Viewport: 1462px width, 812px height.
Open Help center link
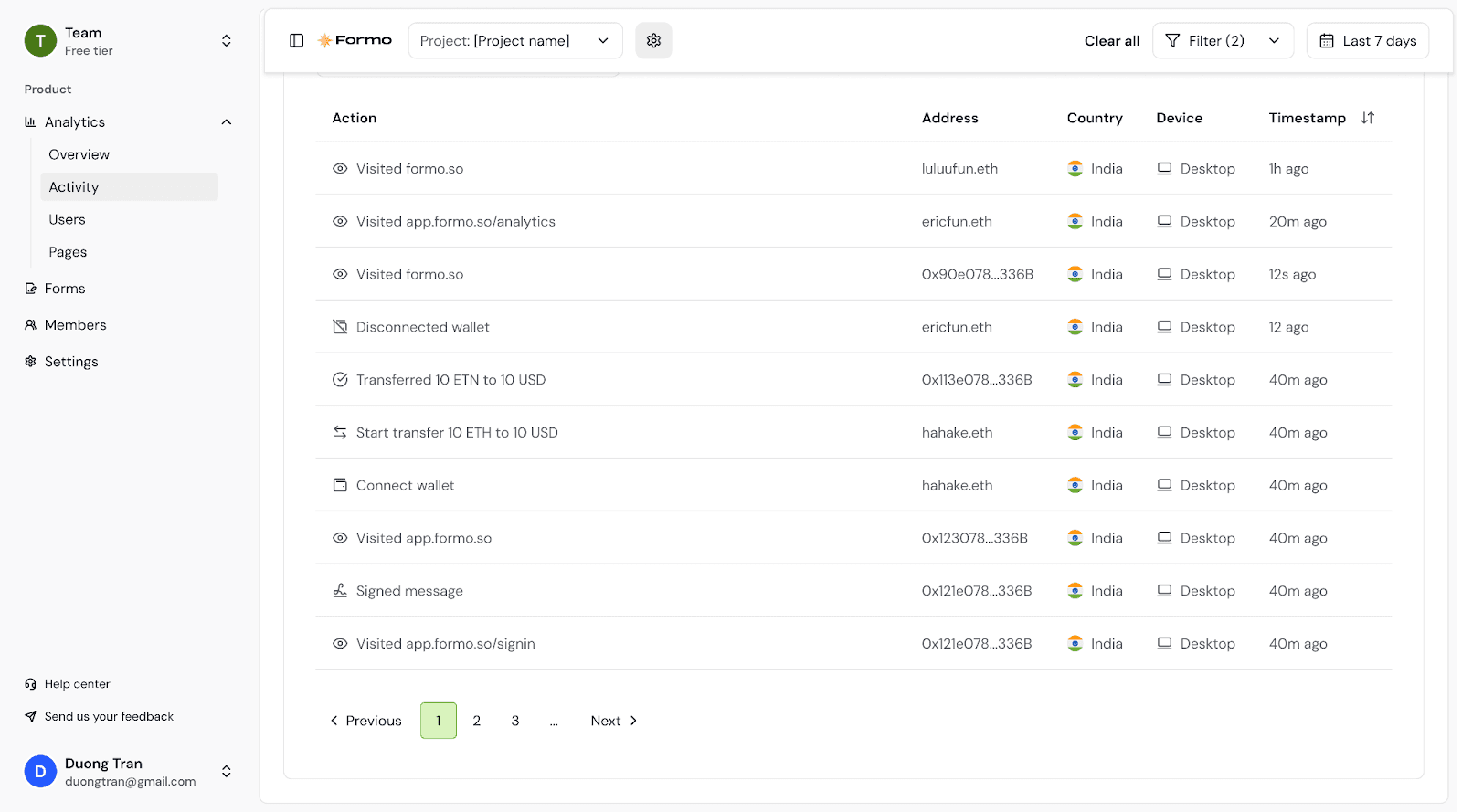[78, 683]
